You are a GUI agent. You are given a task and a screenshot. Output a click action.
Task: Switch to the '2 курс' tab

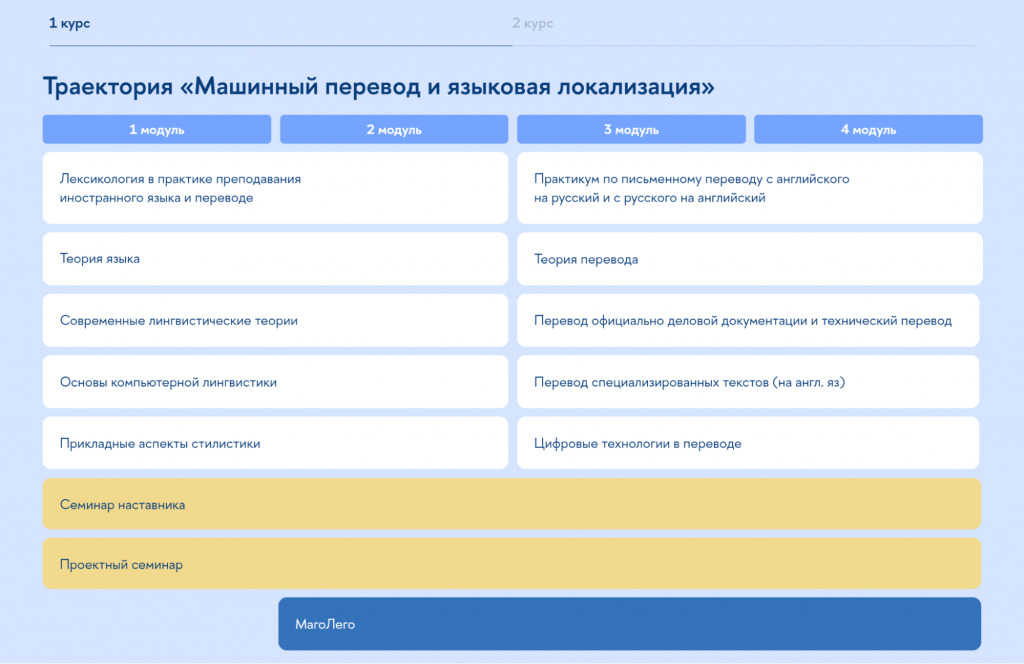pos(532,24)
